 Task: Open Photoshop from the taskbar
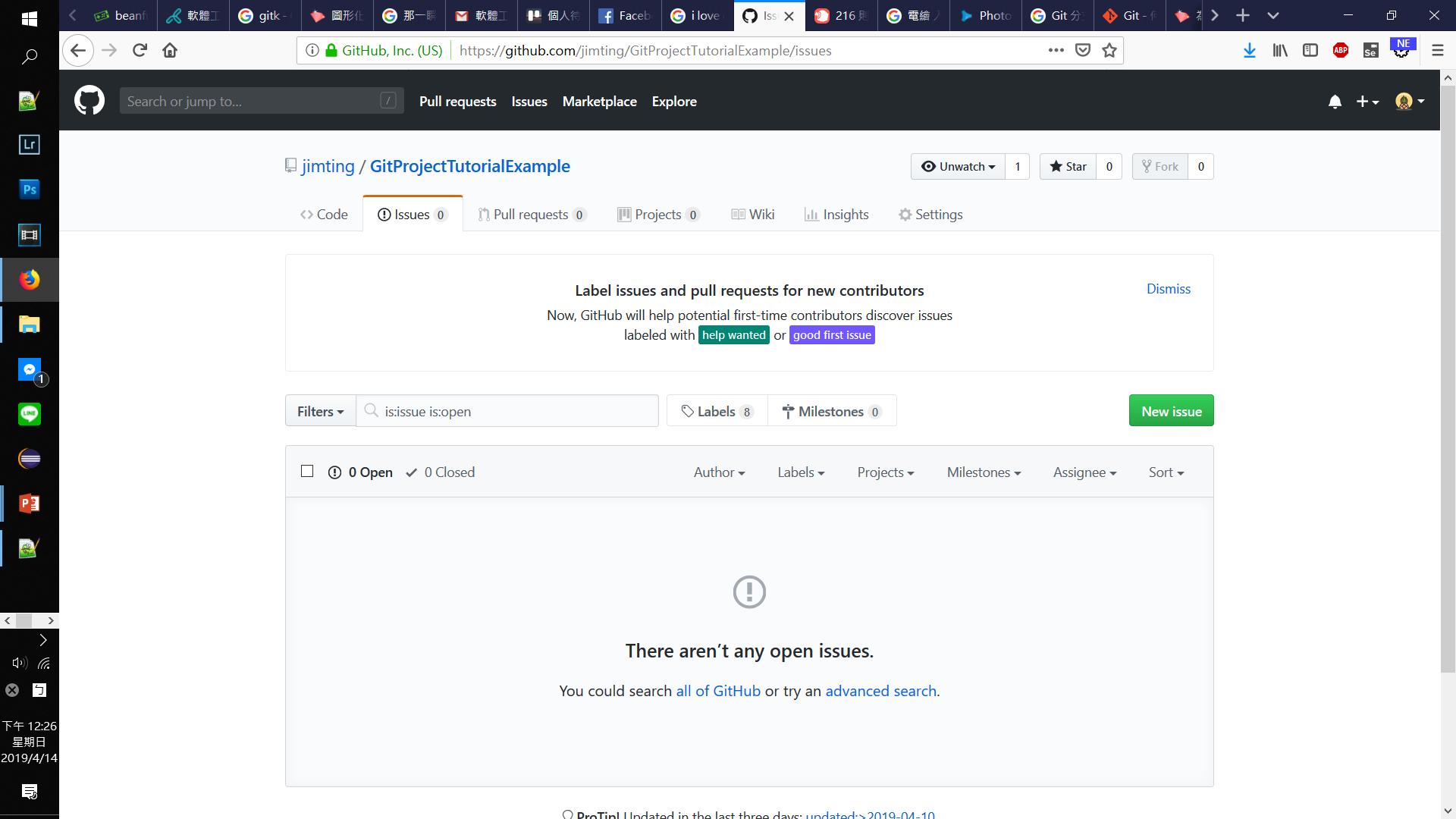click(x=29, y=190)
